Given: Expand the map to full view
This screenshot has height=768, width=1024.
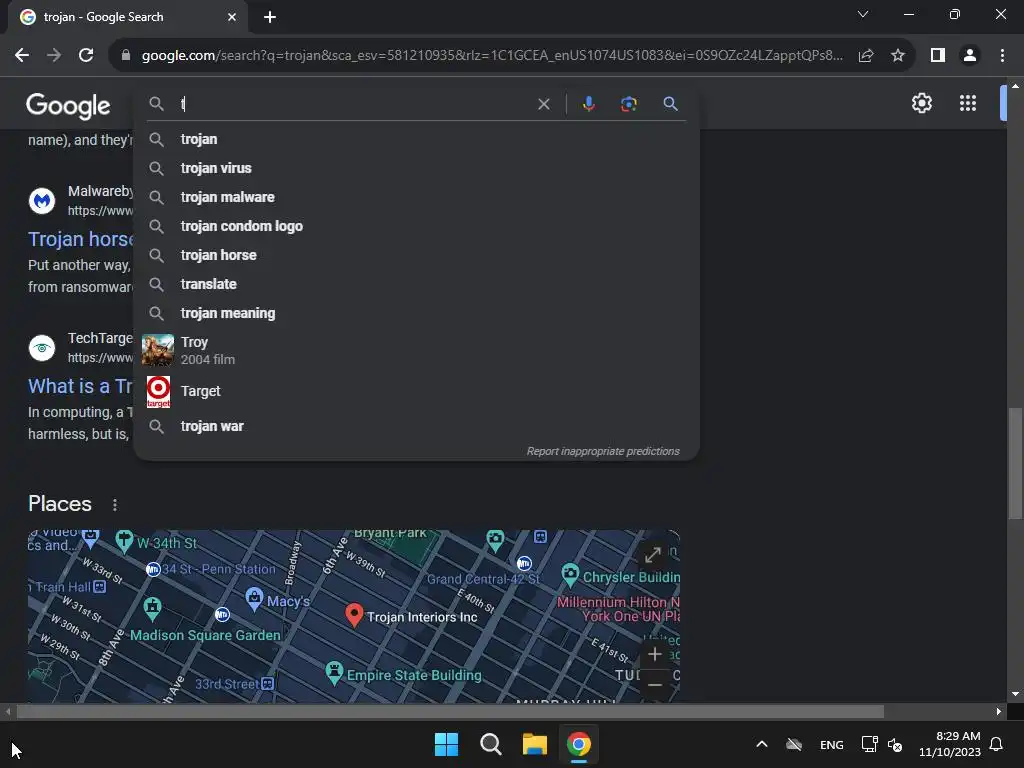Looking at the screenshot, I should coord(652,555).
